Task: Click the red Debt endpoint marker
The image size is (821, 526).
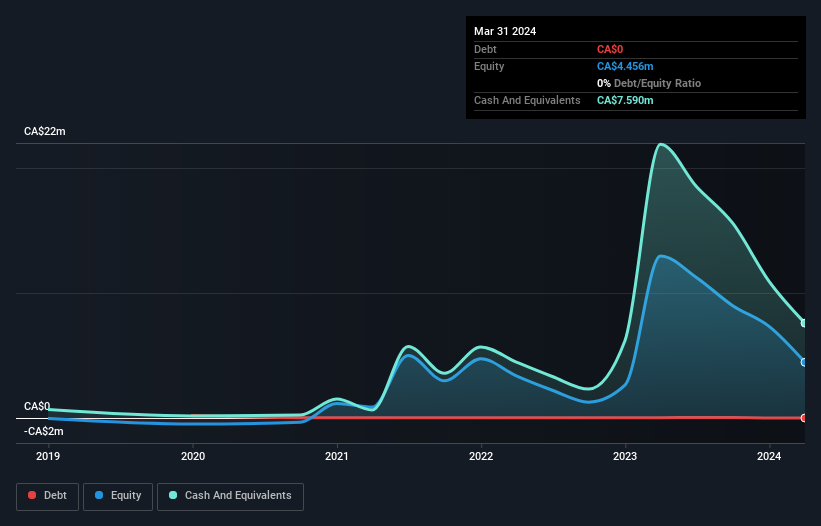Action: pyautogui.click(x=804, y=418)
